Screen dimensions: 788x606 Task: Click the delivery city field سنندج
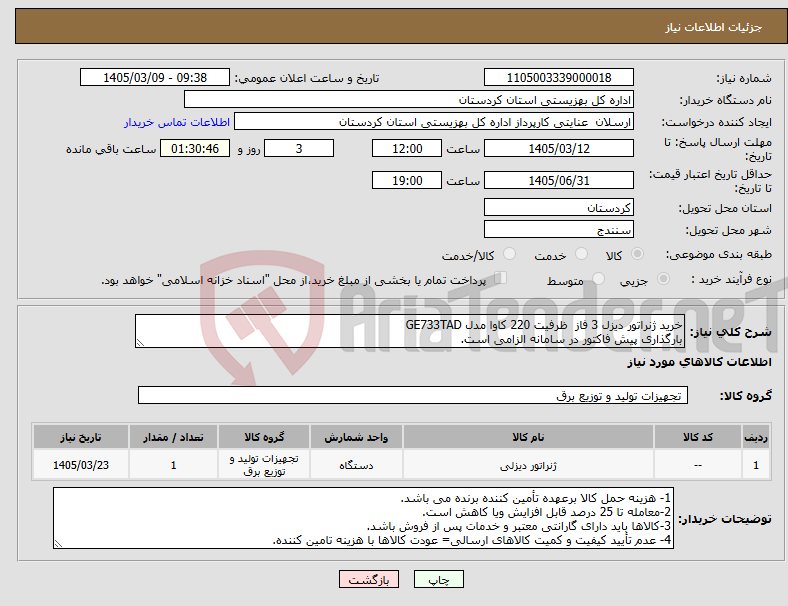(558, 229)
